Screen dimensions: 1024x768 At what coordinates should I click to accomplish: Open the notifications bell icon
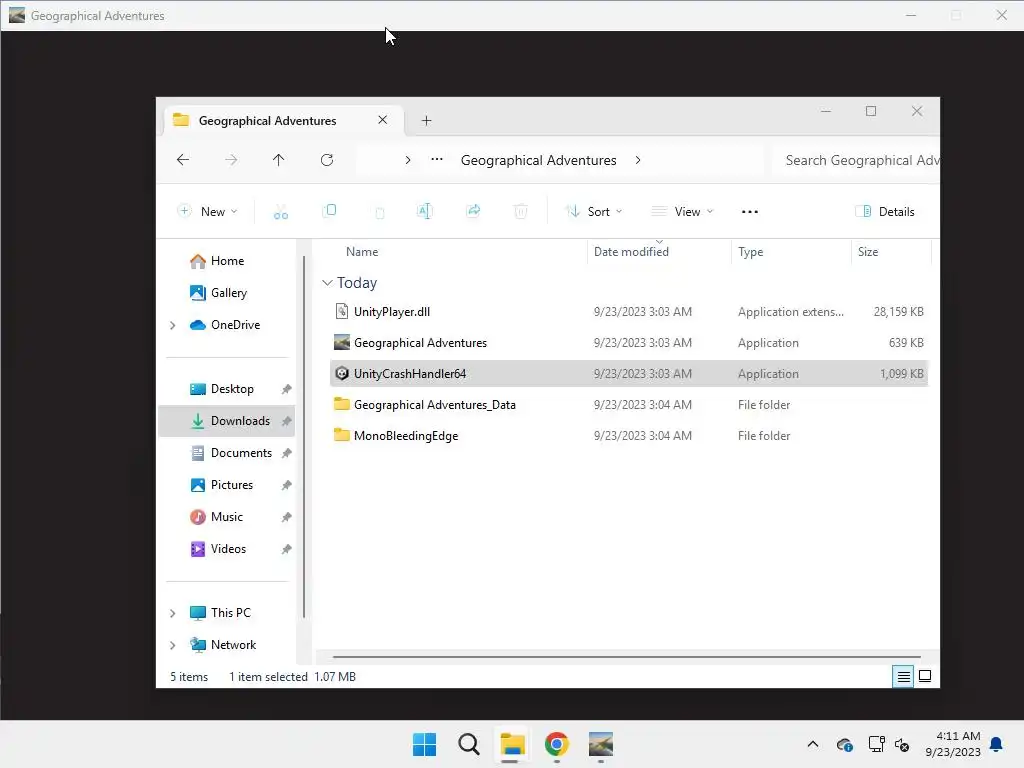click(x=997, y=744)
